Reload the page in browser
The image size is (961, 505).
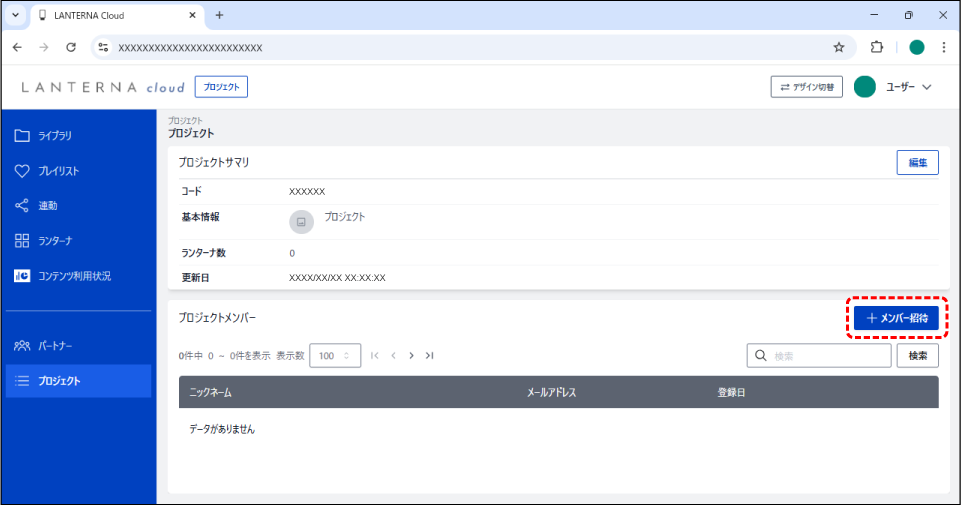pyautogui.click(x=71, y=47)
